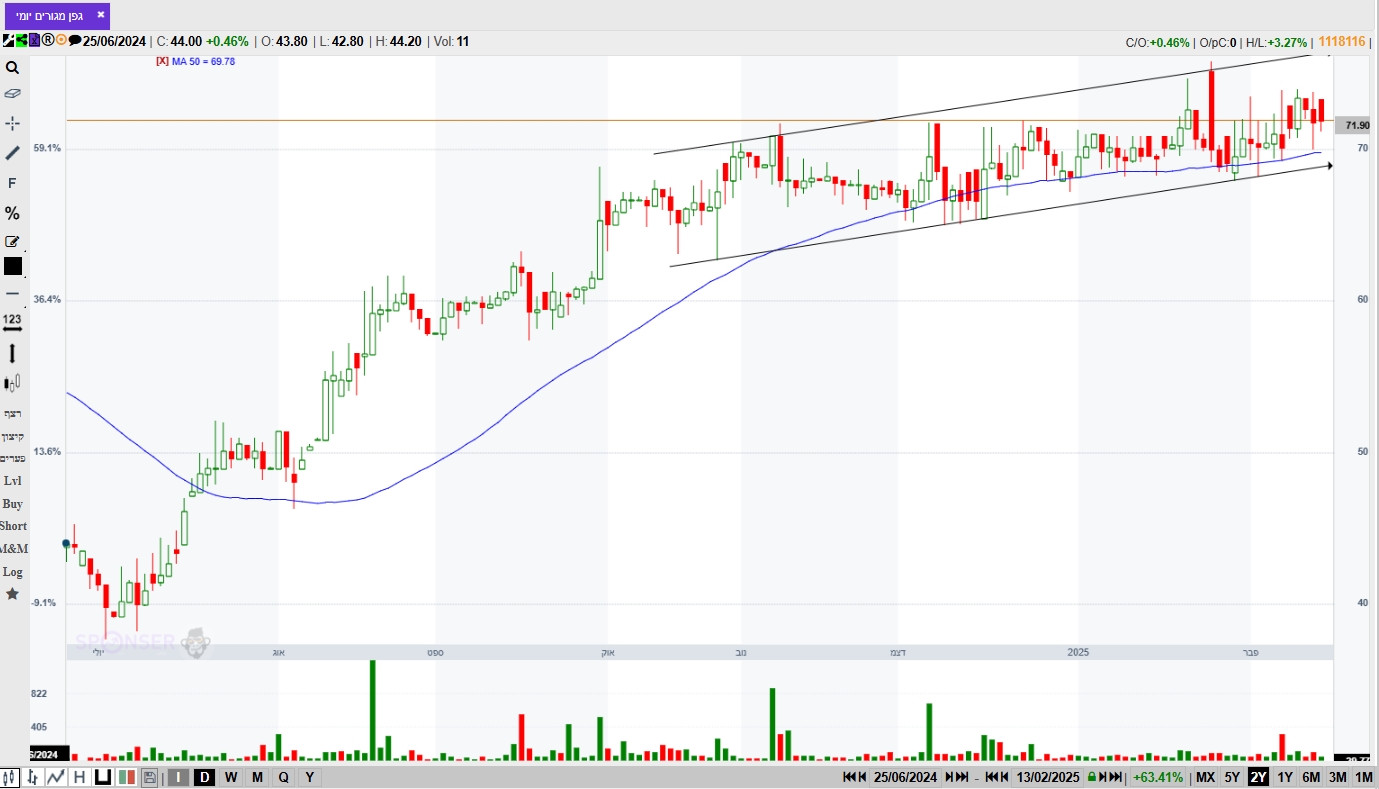Viewport: 1379px width, 789px height.
Task: Pick the eraser tool in the sidebar
Action: (x=12, y=94)
